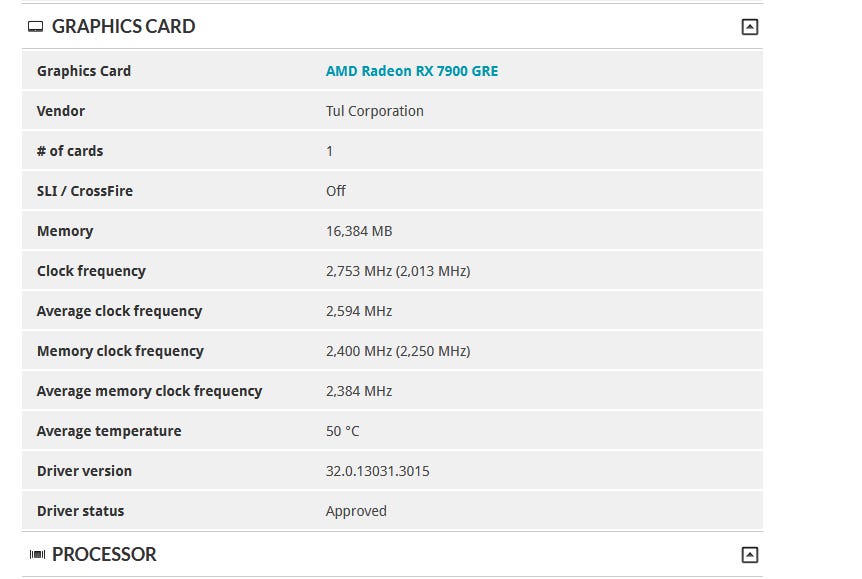The width and height of the screenshot is (862, 579).
Task: Click the Average temperature label
Action: click(109, 431)
